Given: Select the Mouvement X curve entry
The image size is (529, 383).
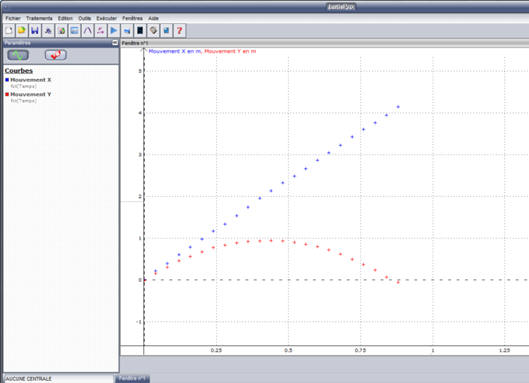Looking at the screenshot, I should click(30, 80).
